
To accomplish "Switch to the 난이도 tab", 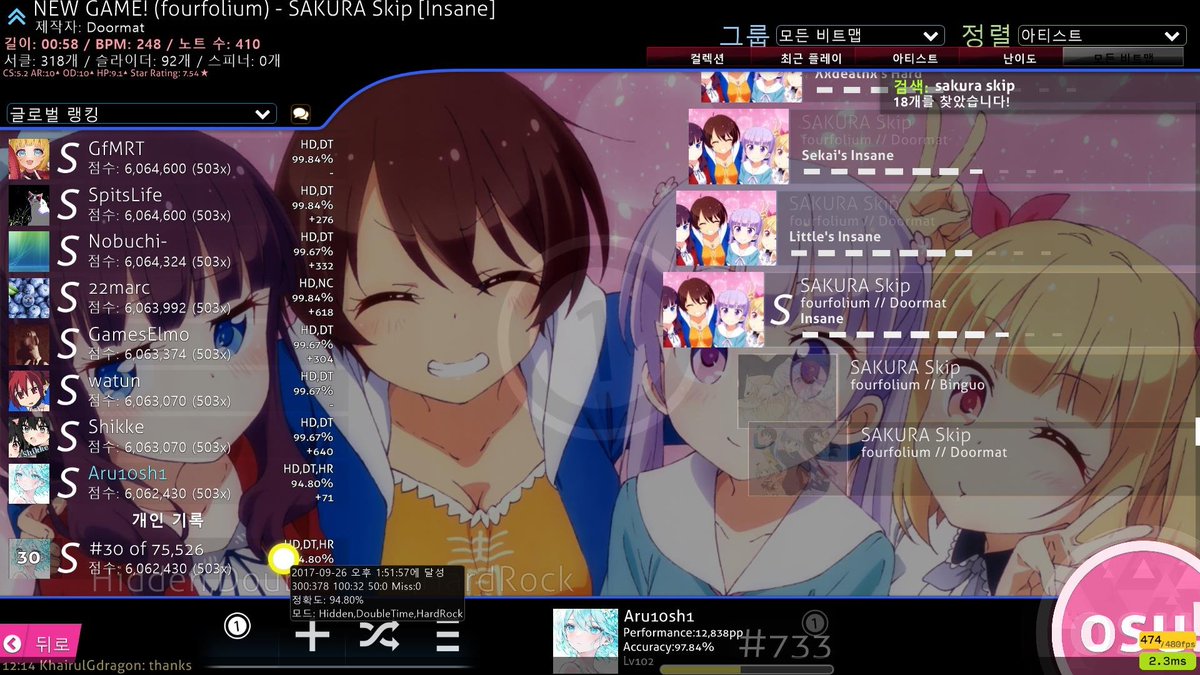I will (x=1019, y=59).
